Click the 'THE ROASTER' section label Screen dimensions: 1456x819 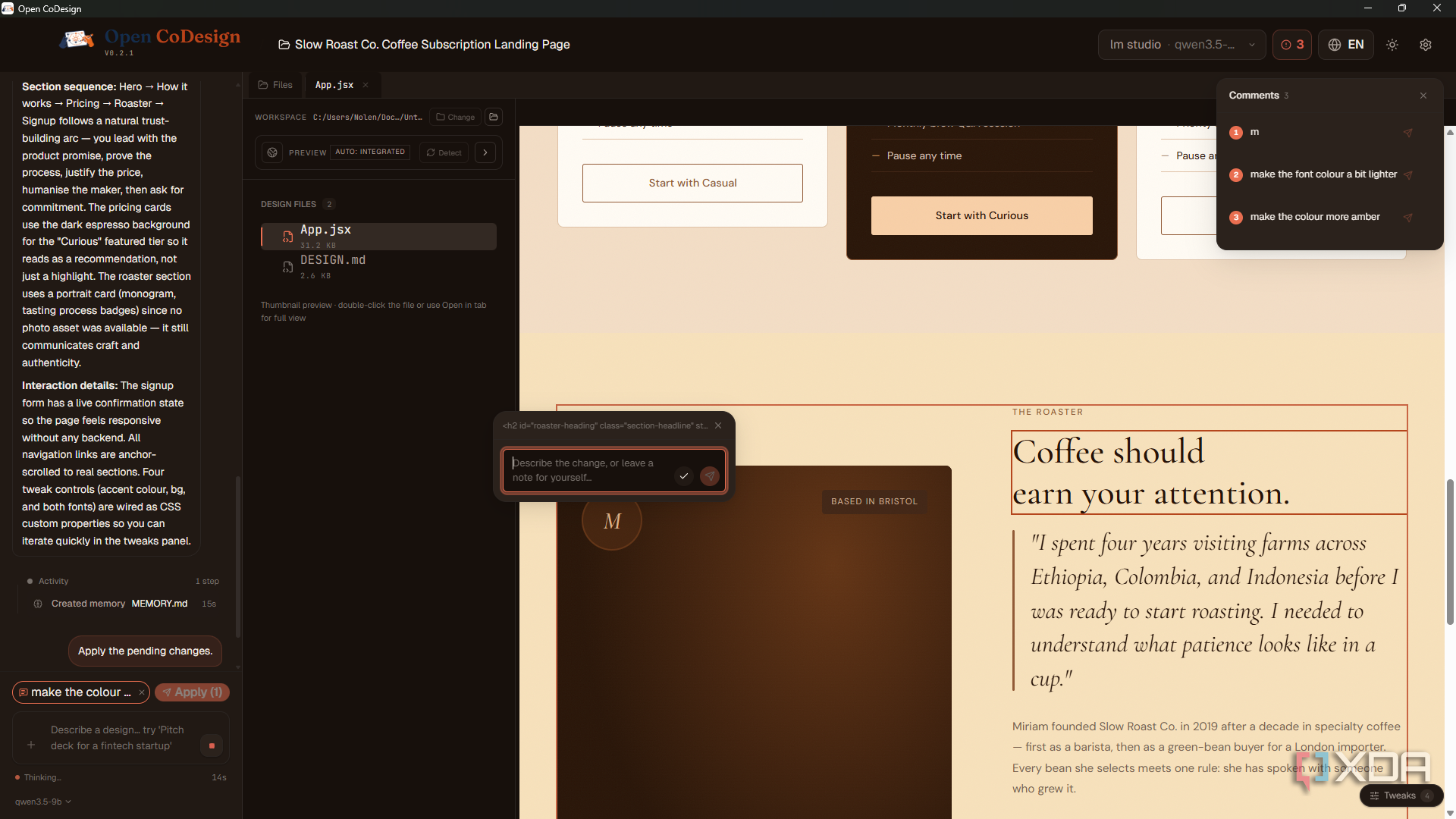(x=1047, y=412)
